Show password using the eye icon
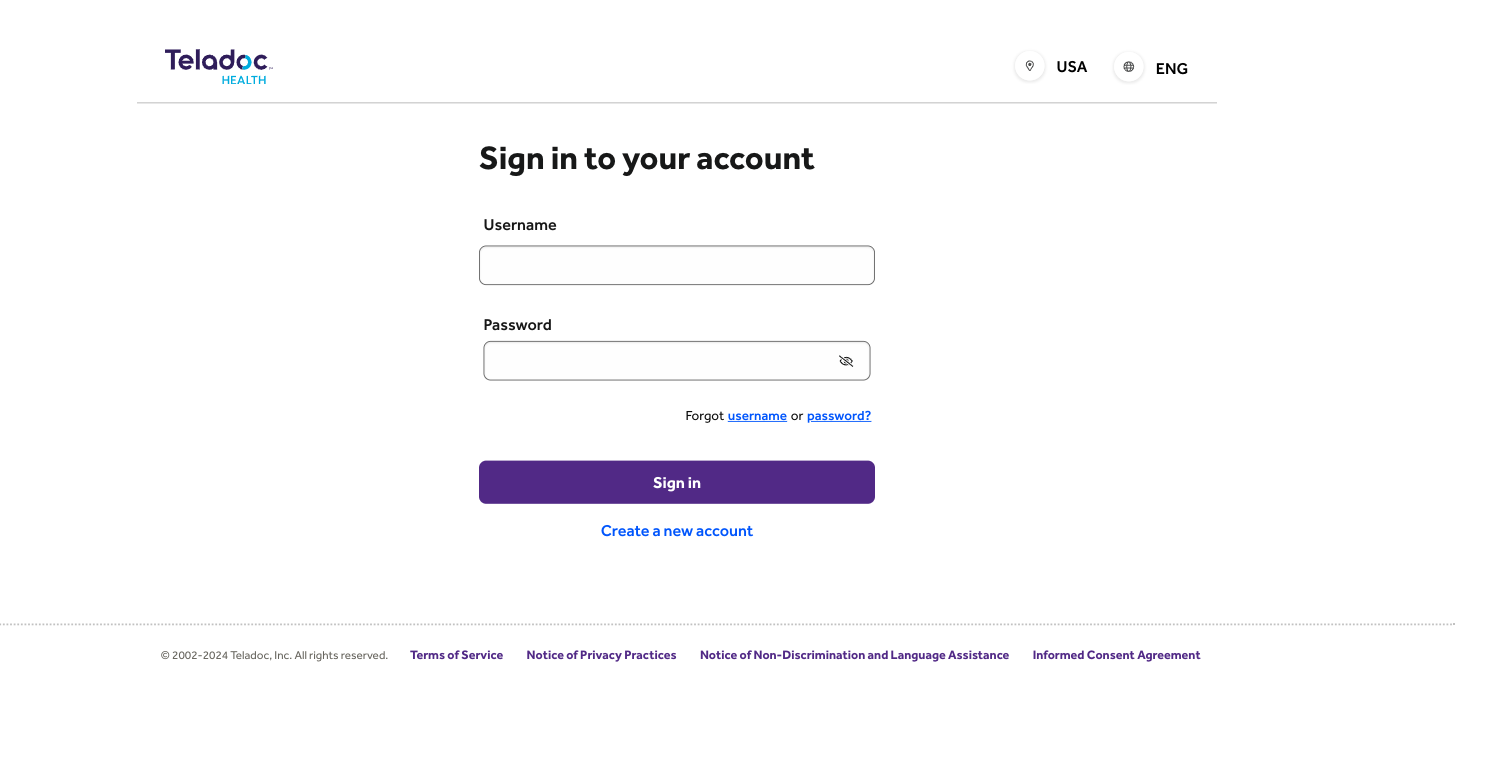Screen dimensions: 1489x781 (846, 361)
